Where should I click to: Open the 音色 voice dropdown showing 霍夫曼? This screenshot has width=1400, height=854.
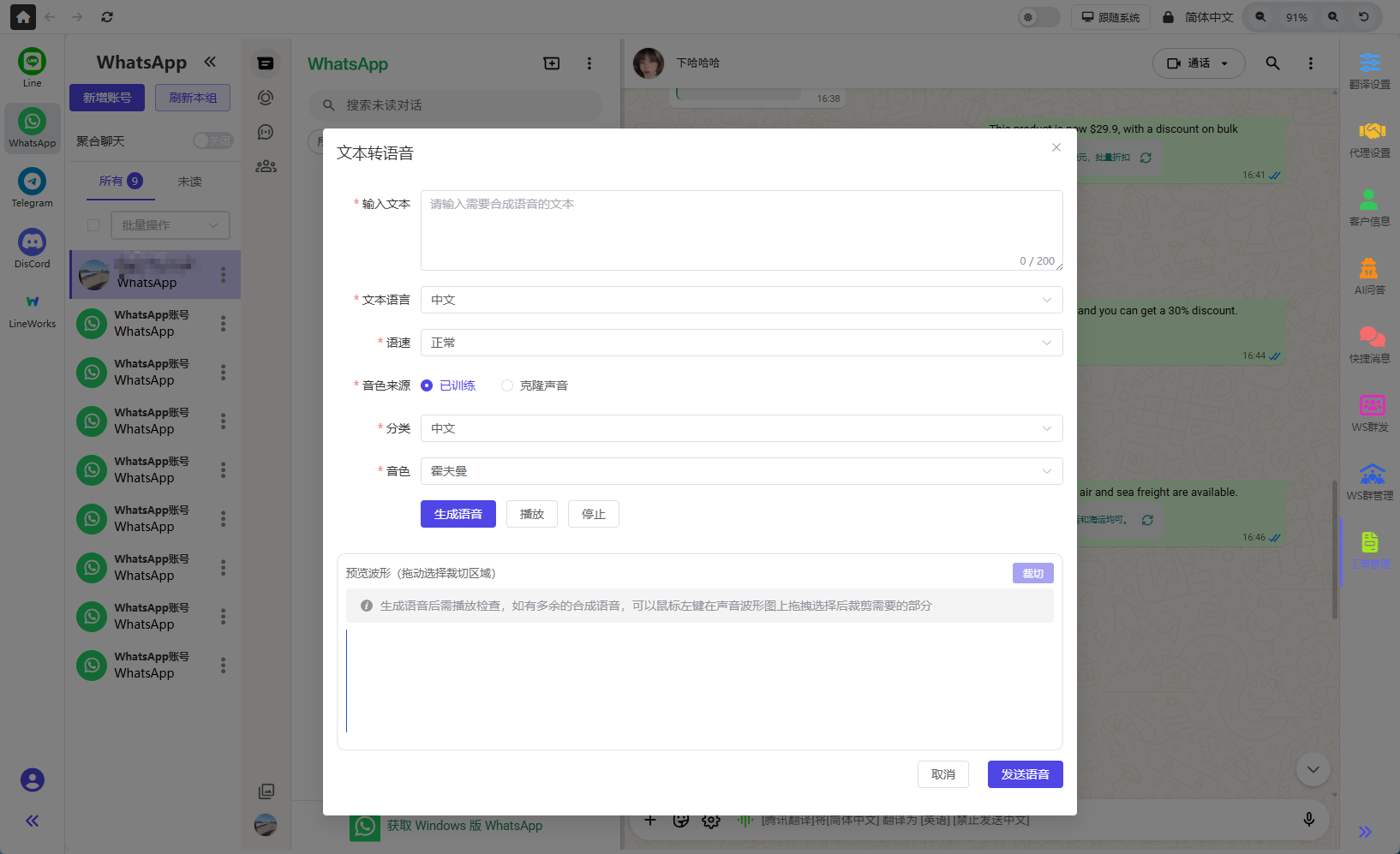(741, 471)
